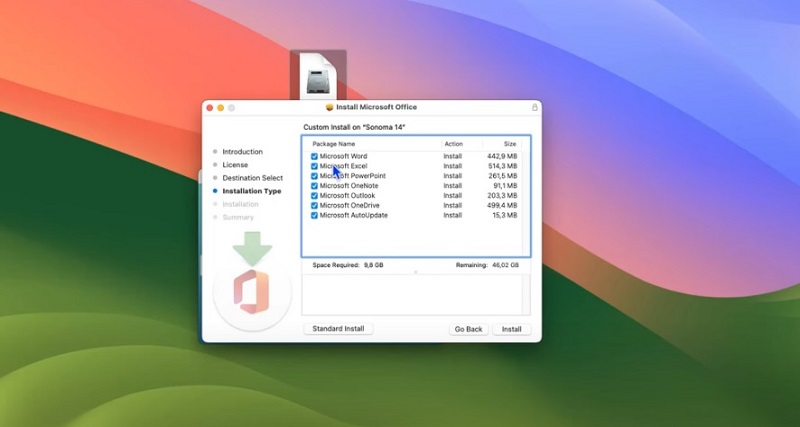Go to the Introduction step

pyautogui.click(x=242, y=152)
